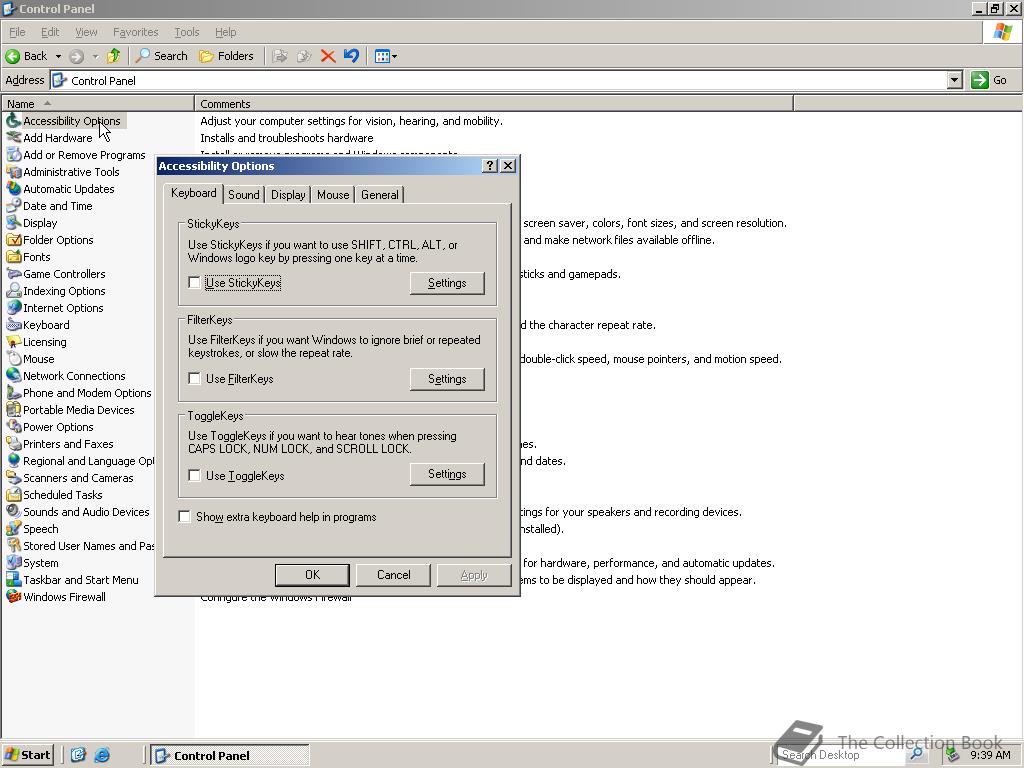Open FilterKeys Settings button
This screenshot has height=768, width=1024.
[x=447, y=379]
